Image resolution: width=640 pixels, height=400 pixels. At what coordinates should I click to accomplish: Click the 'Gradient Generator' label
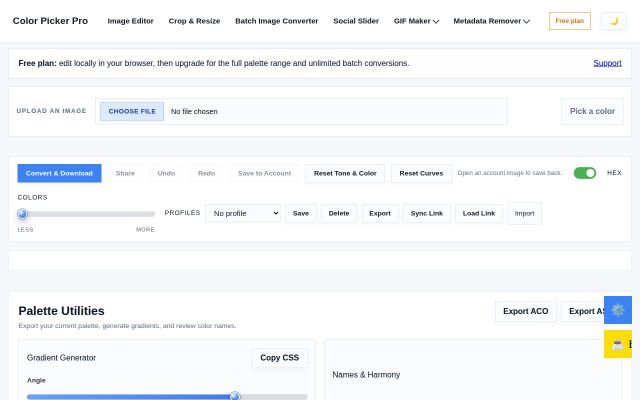pos(61,358)
